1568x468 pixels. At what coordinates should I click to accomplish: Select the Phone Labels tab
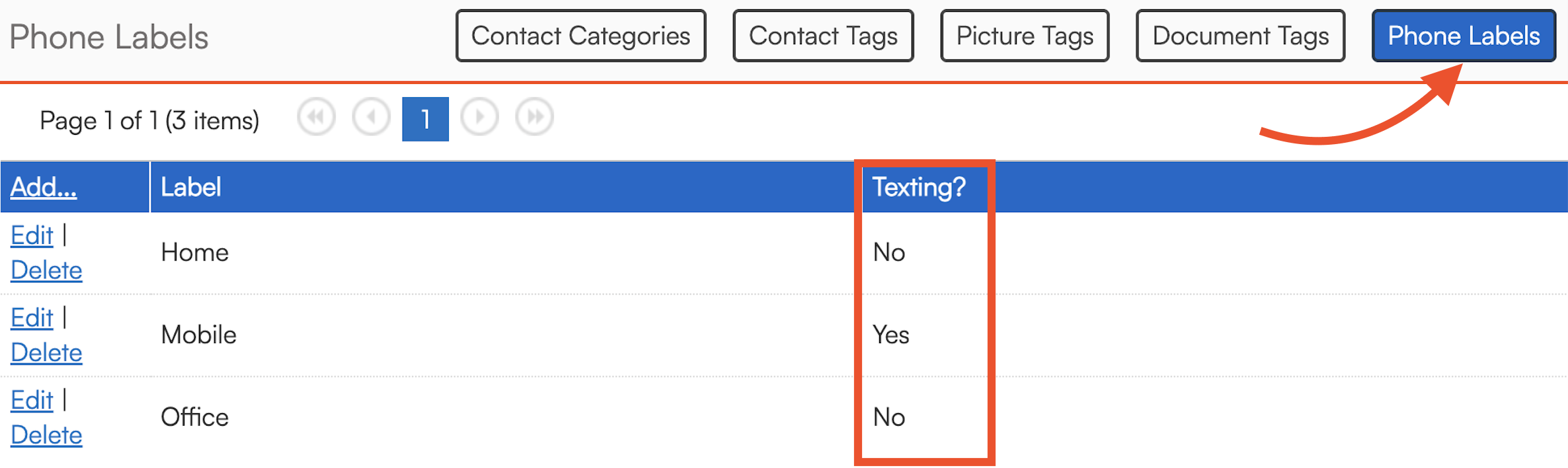click(1464, 36)
